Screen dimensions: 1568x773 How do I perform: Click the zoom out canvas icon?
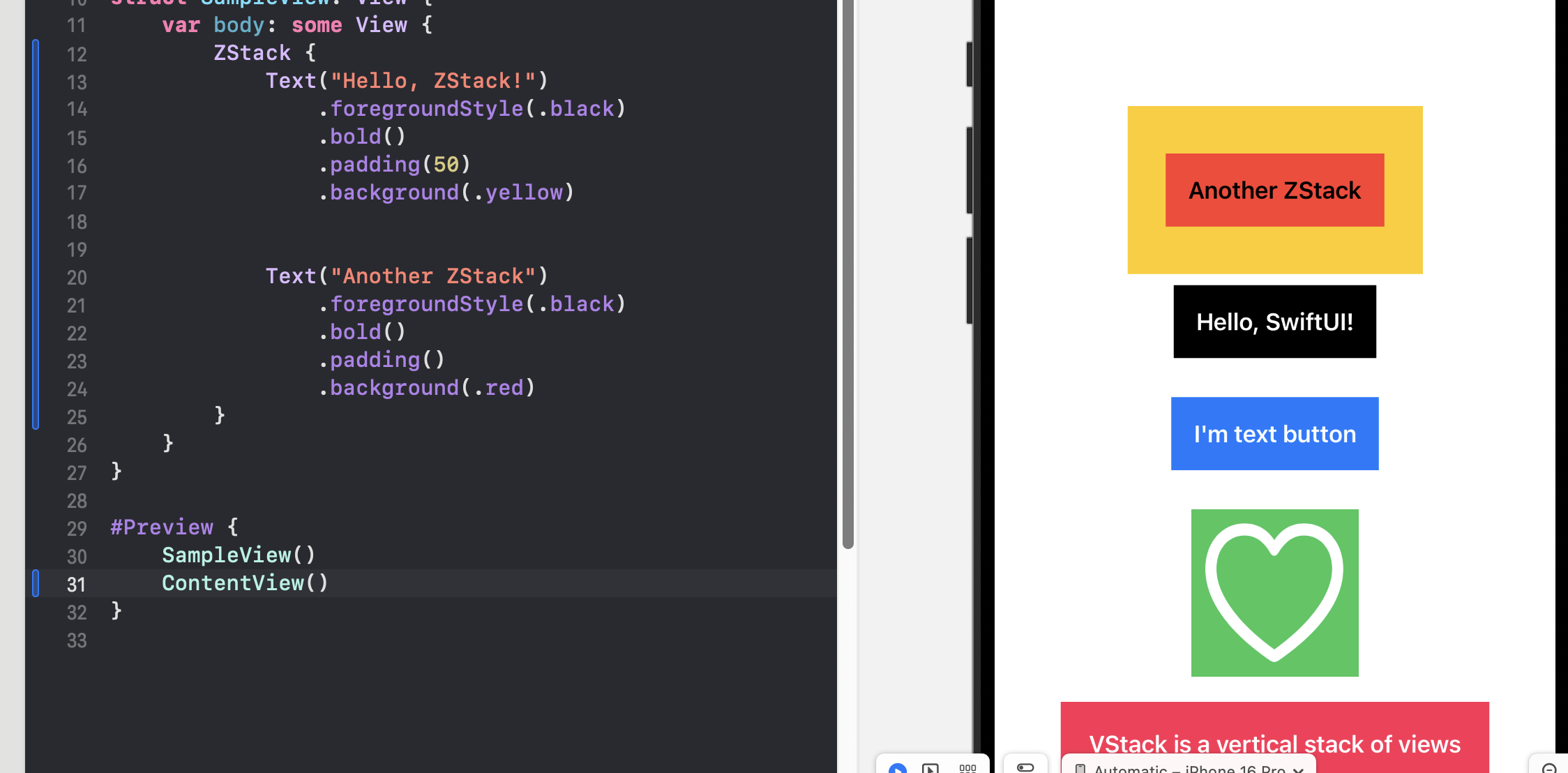(1549, 767)
